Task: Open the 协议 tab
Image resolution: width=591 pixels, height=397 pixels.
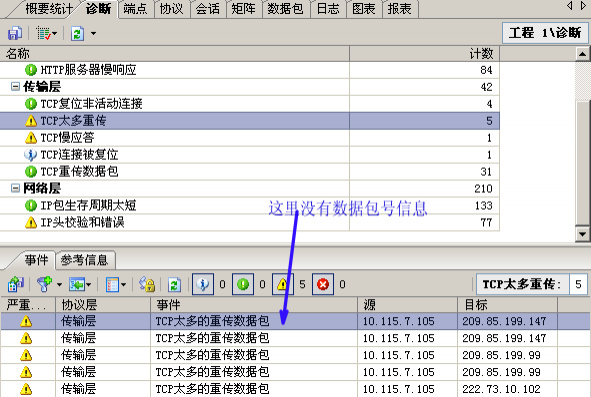Action: coord(171,9)
